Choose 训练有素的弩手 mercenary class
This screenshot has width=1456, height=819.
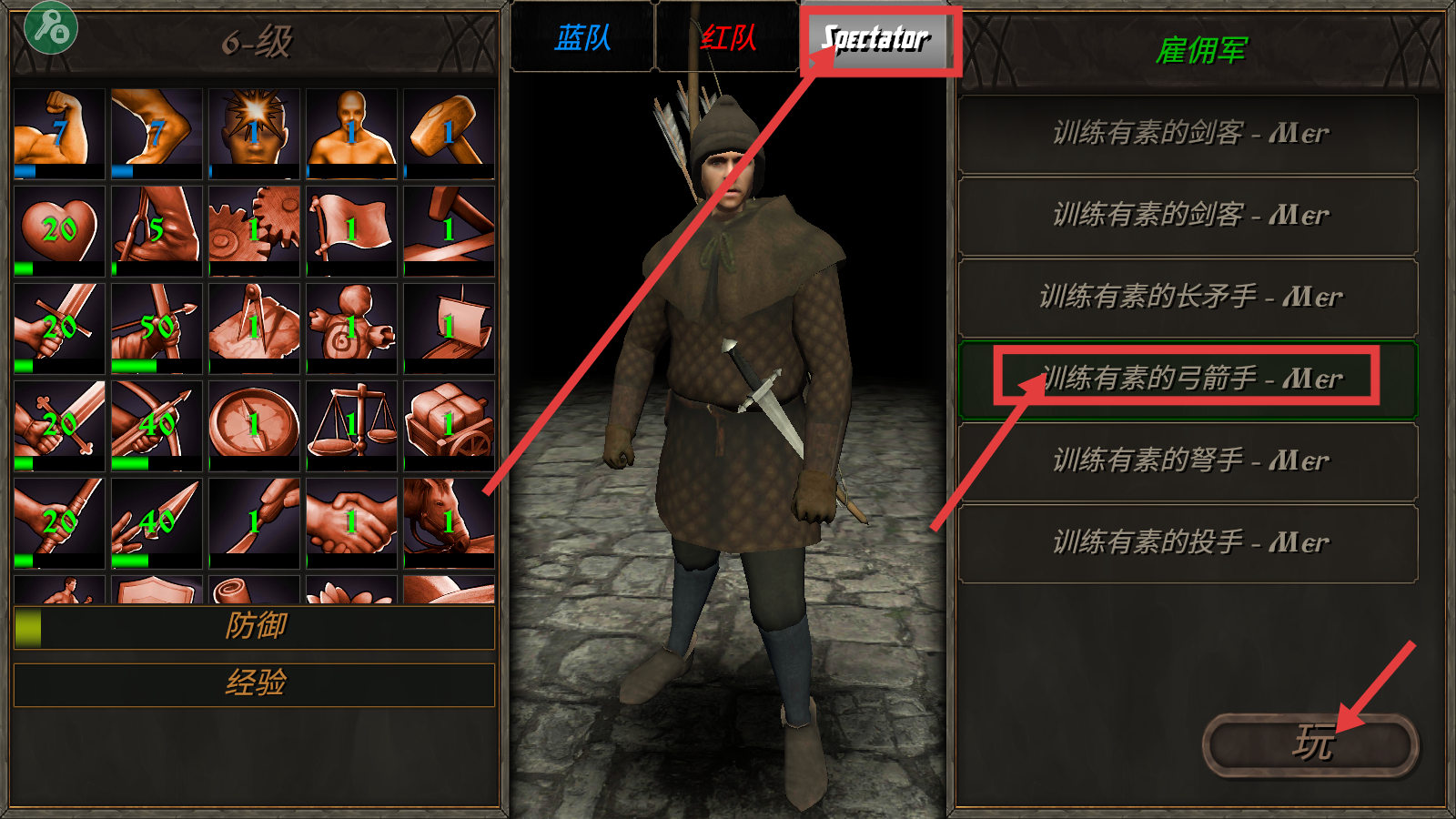(x=1188, y=461)
